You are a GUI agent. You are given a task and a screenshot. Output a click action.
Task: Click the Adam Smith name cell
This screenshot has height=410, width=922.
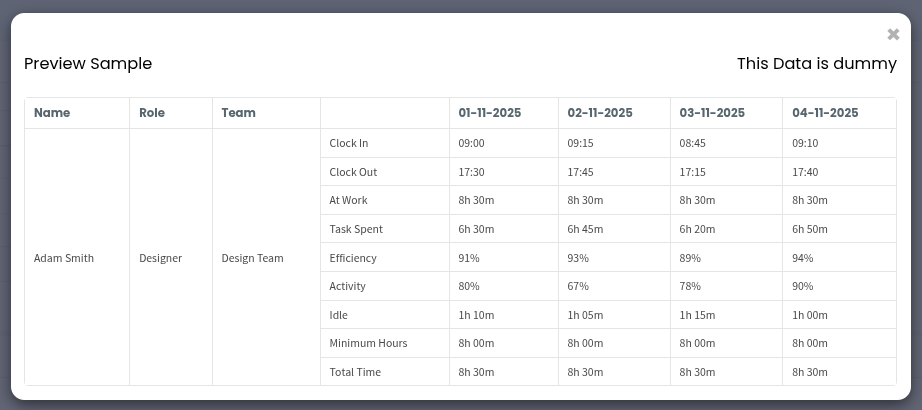pyautogui.click(x=64, y=258)
